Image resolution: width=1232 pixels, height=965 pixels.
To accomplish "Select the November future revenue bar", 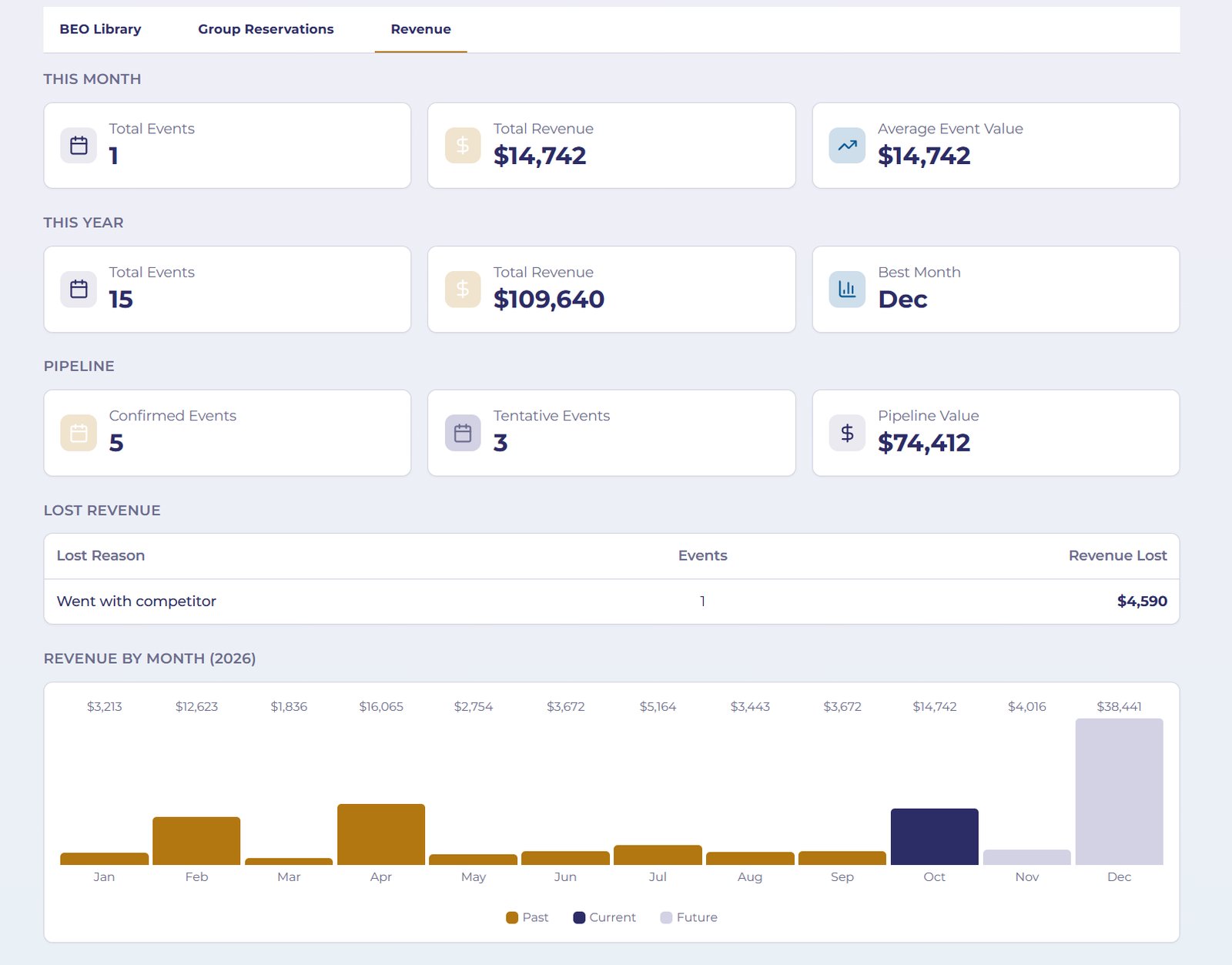I will [1027, 857].
